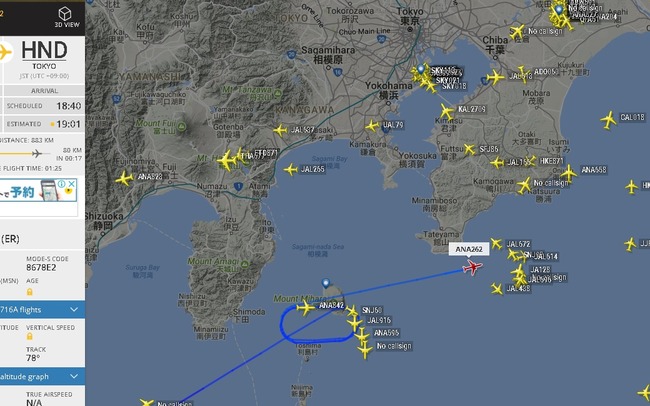Select the JAL255 plane over Sagami Bay

point(291,169)
